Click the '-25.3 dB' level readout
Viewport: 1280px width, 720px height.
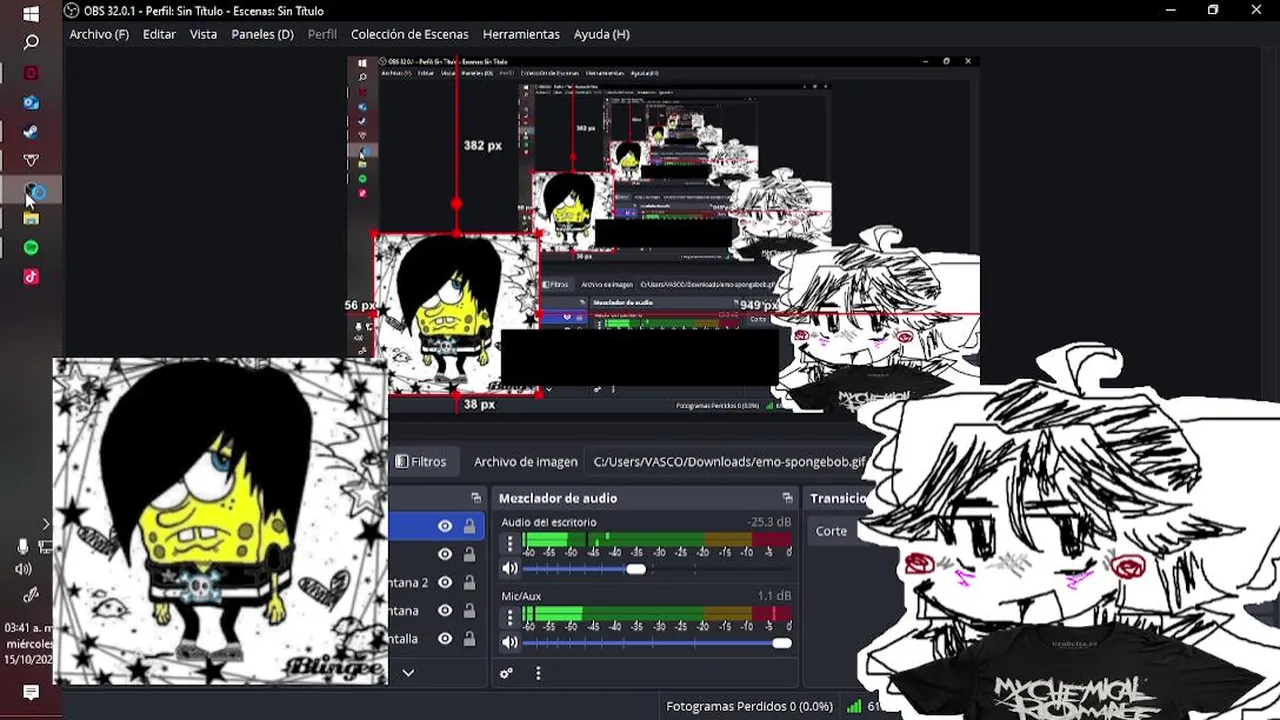coord(769,522)
